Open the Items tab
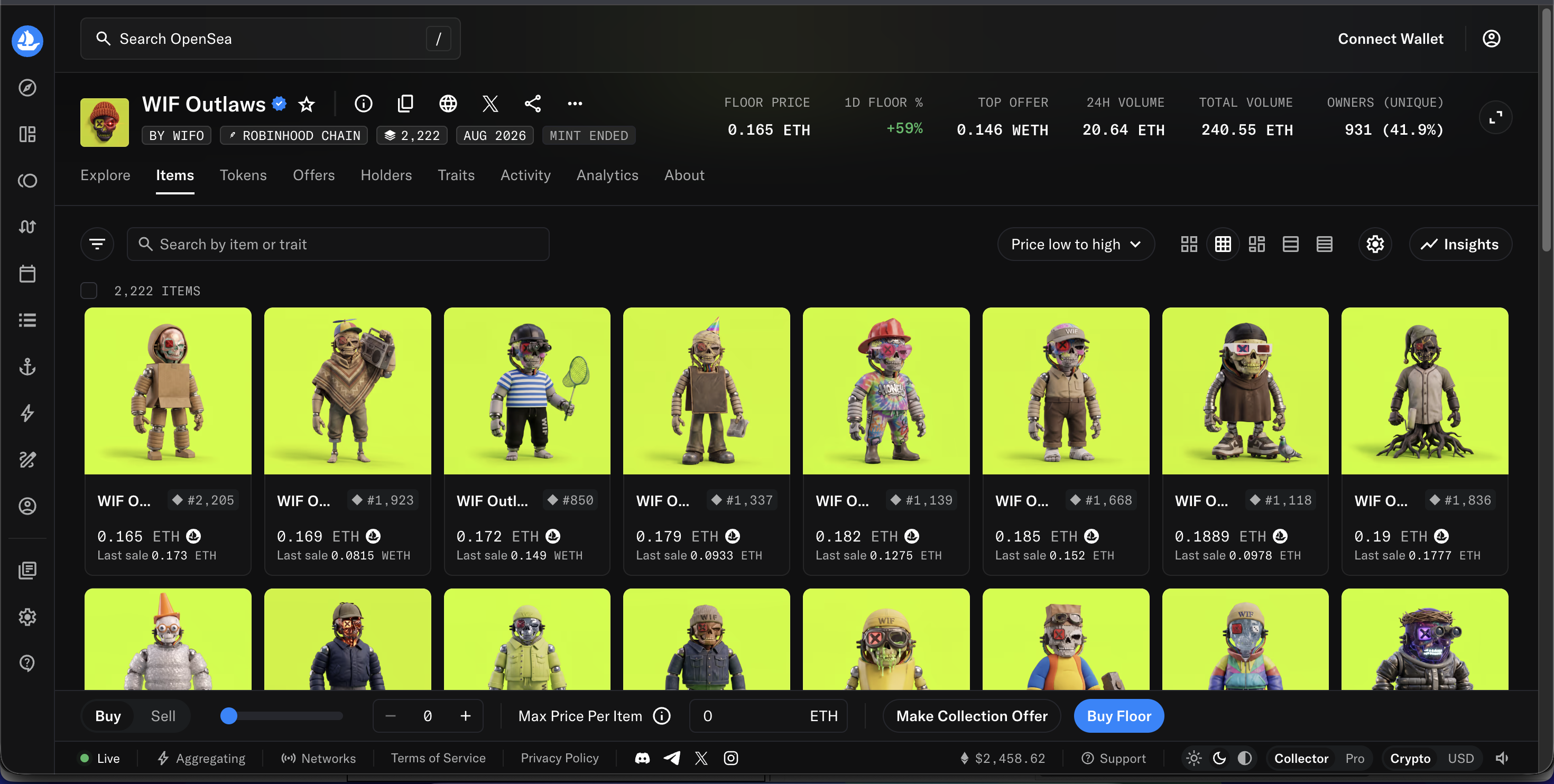1554x784 pixels. point(175,175)
